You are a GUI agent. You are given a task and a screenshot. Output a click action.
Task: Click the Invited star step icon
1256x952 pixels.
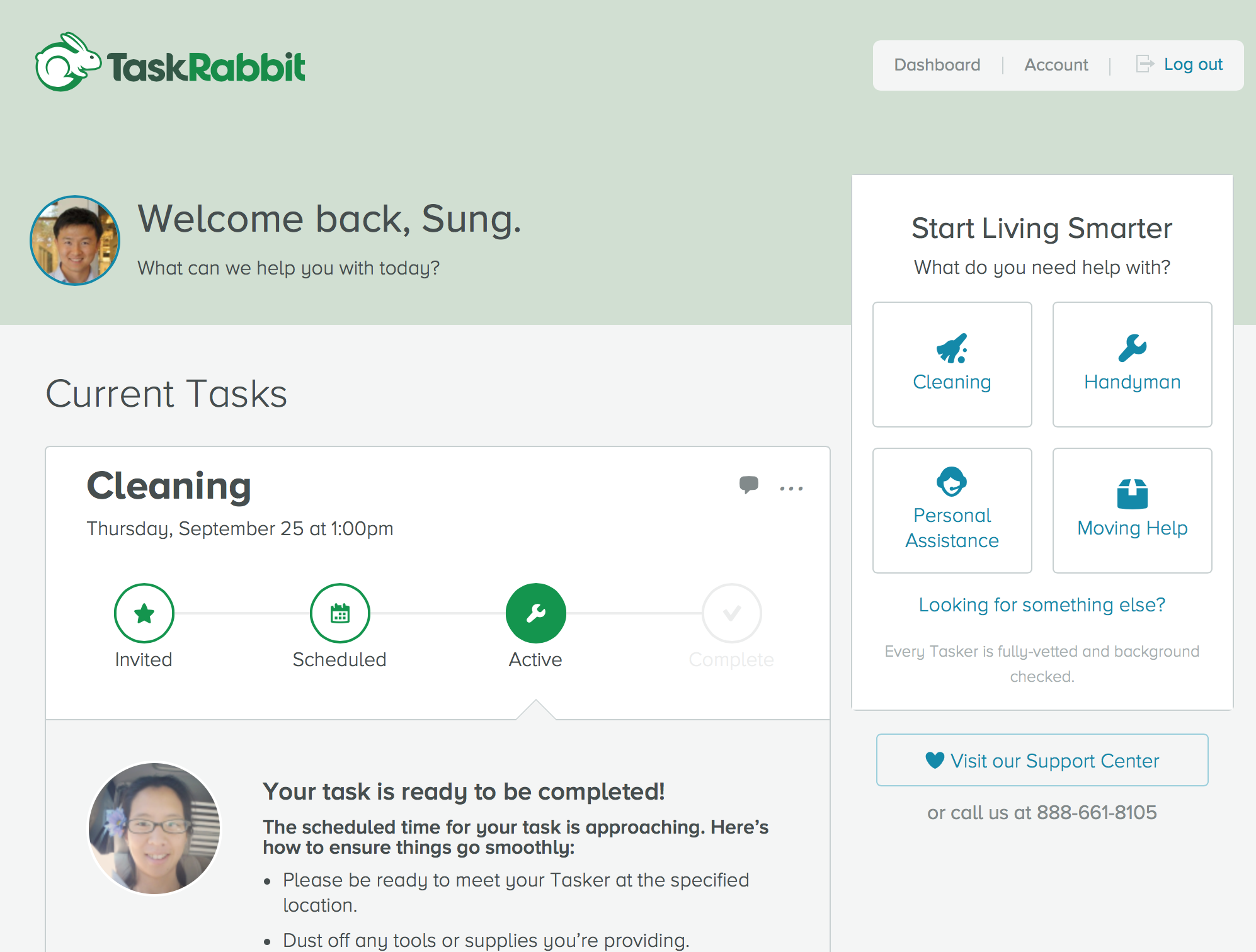click(144, 613)
